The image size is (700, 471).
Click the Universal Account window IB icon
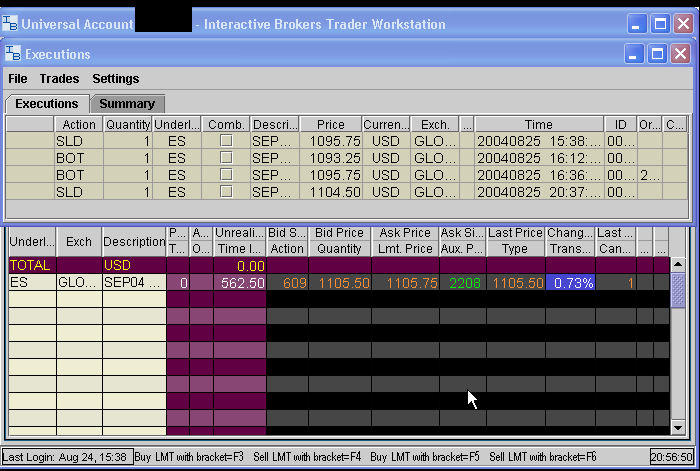click(10, 24)
